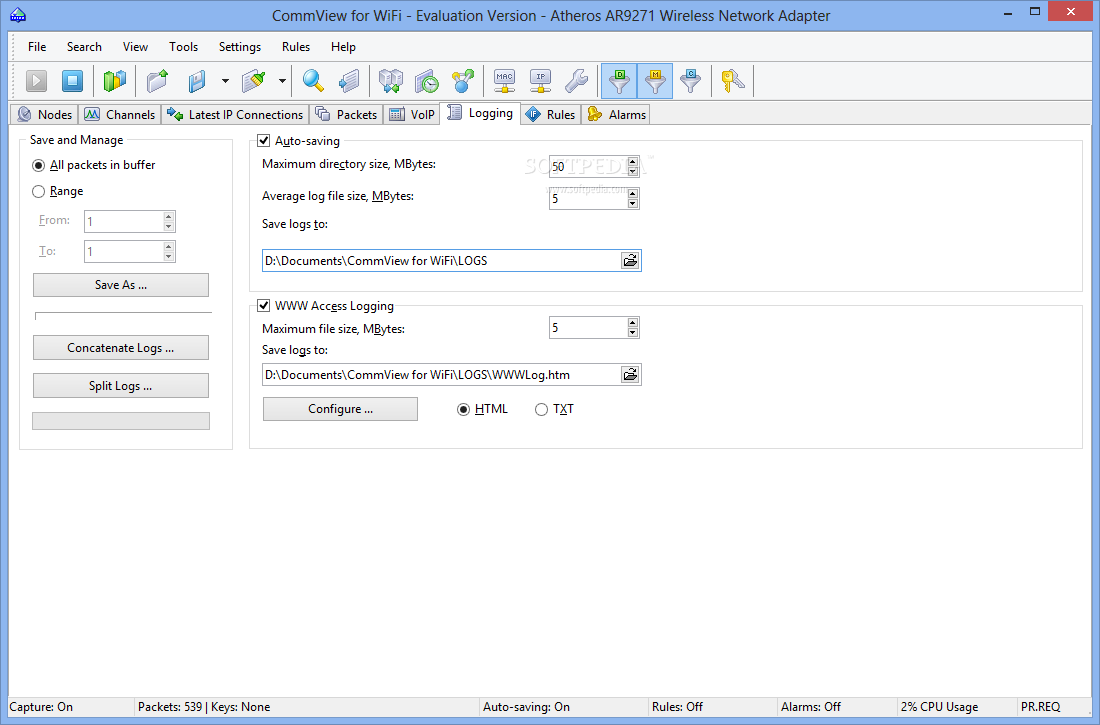This screenshot has width=1100, height=725.
Task: Open the Tools menu
Action: [x=183, y=47]
